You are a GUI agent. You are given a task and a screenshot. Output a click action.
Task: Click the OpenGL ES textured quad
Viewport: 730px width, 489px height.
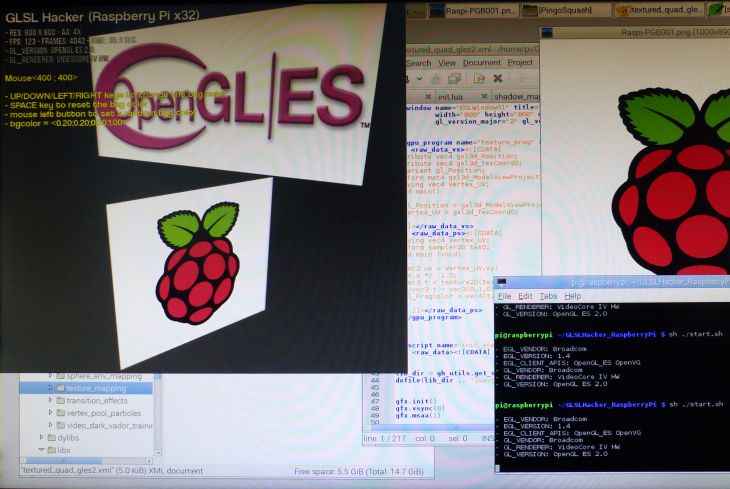[x=237, y=95]
